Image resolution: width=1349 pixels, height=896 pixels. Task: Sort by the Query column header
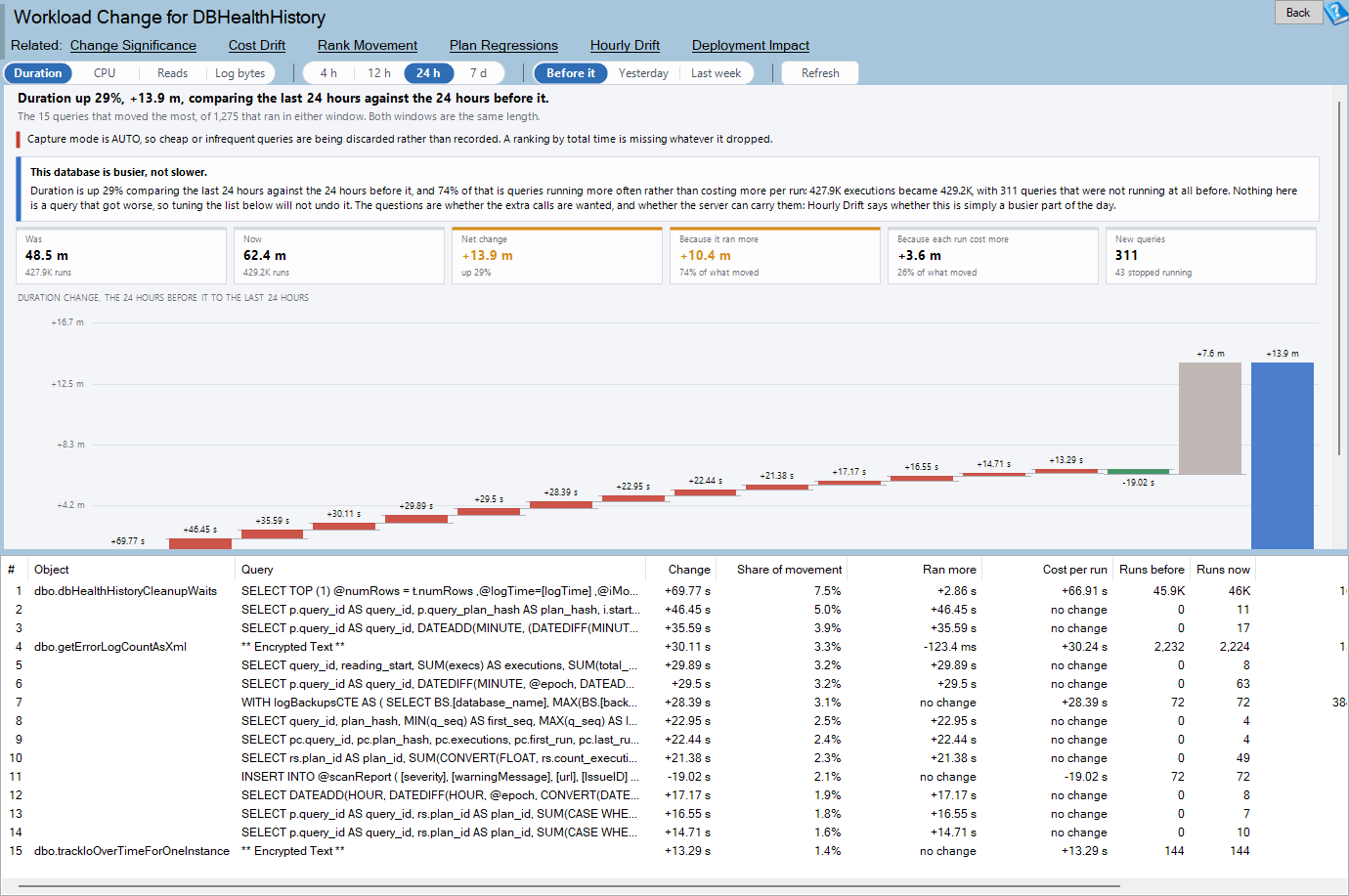(x=441, y=570)
